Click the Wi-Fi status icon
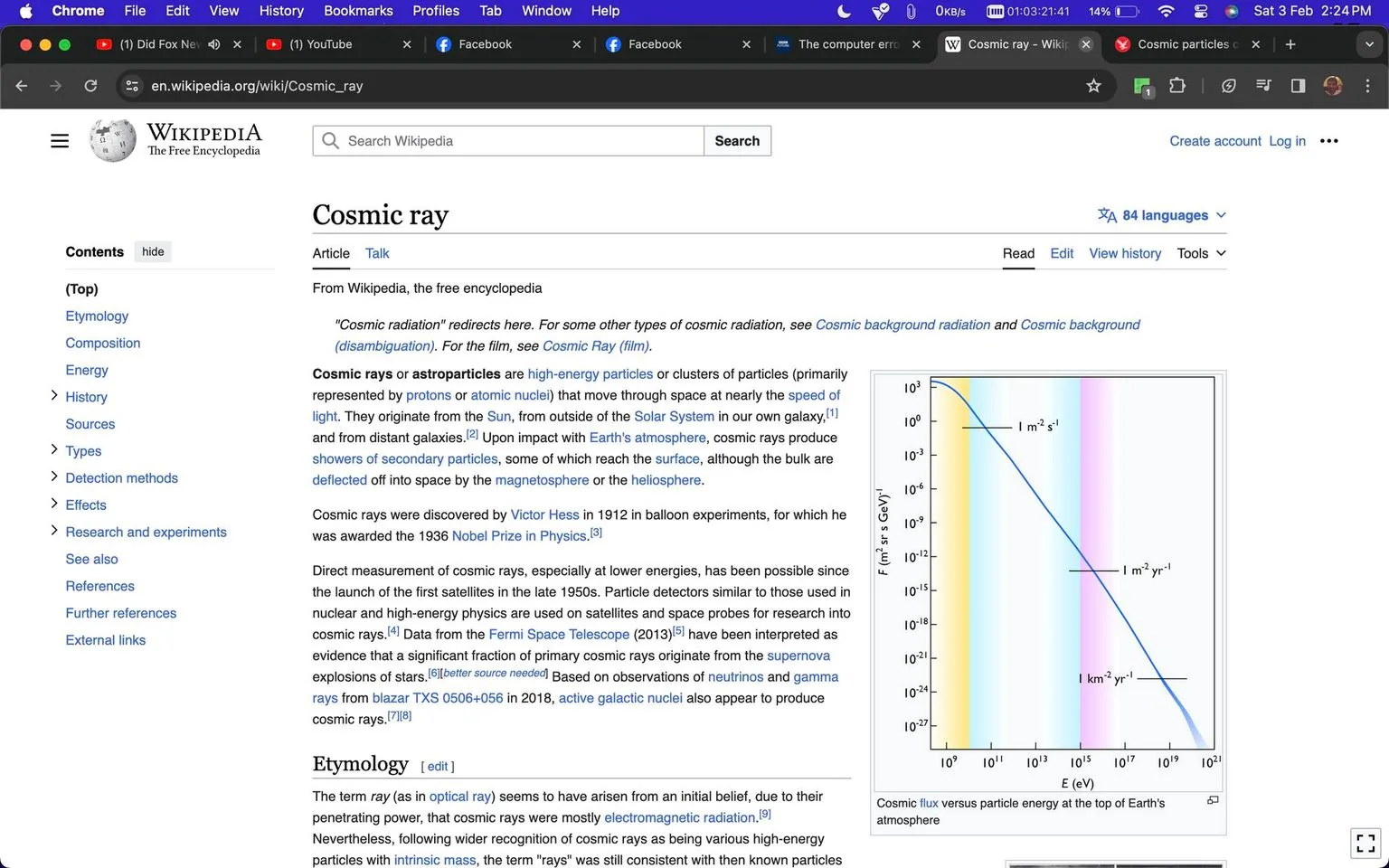1389x868 pixels. pyautogui.click(x=1166, y=11)
